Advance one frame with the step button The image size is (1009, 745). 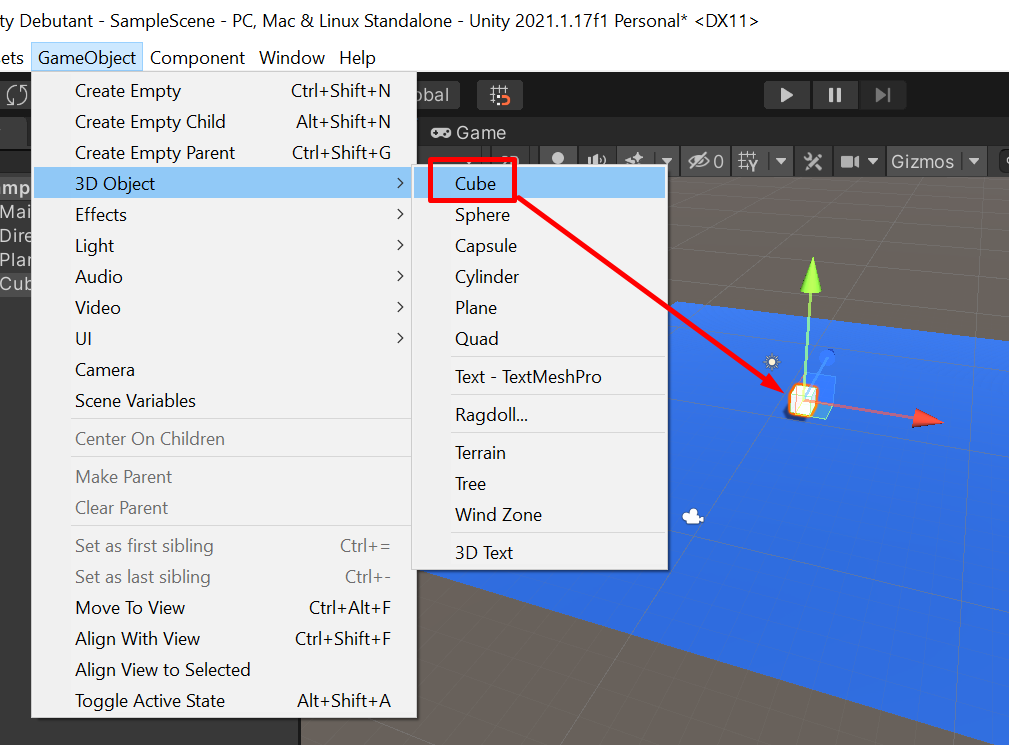click(x=883, y=95)
